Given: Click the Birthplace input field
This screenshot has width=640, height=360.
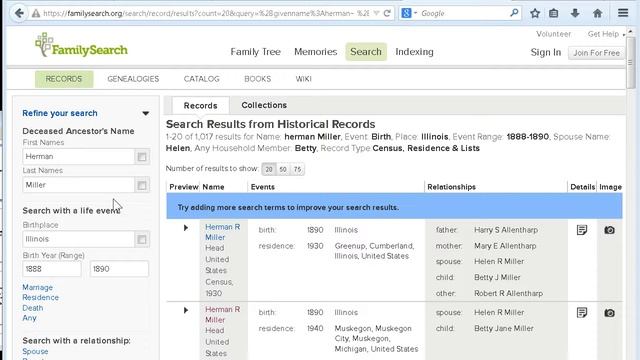Looking at the screenshot, I should click(78, 239).
